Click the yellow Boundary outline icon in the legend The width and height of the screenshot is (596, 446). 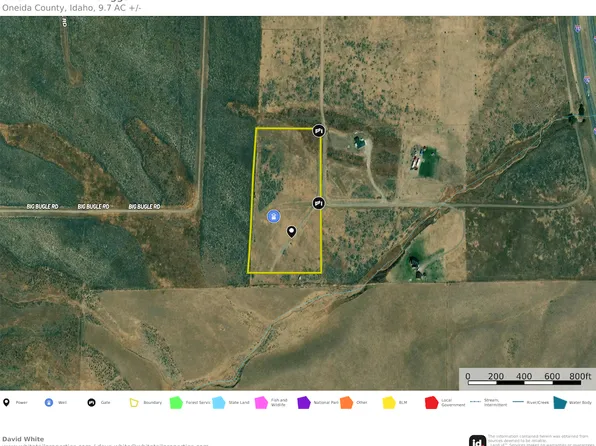pyautogui.click(x=134, y=402)
